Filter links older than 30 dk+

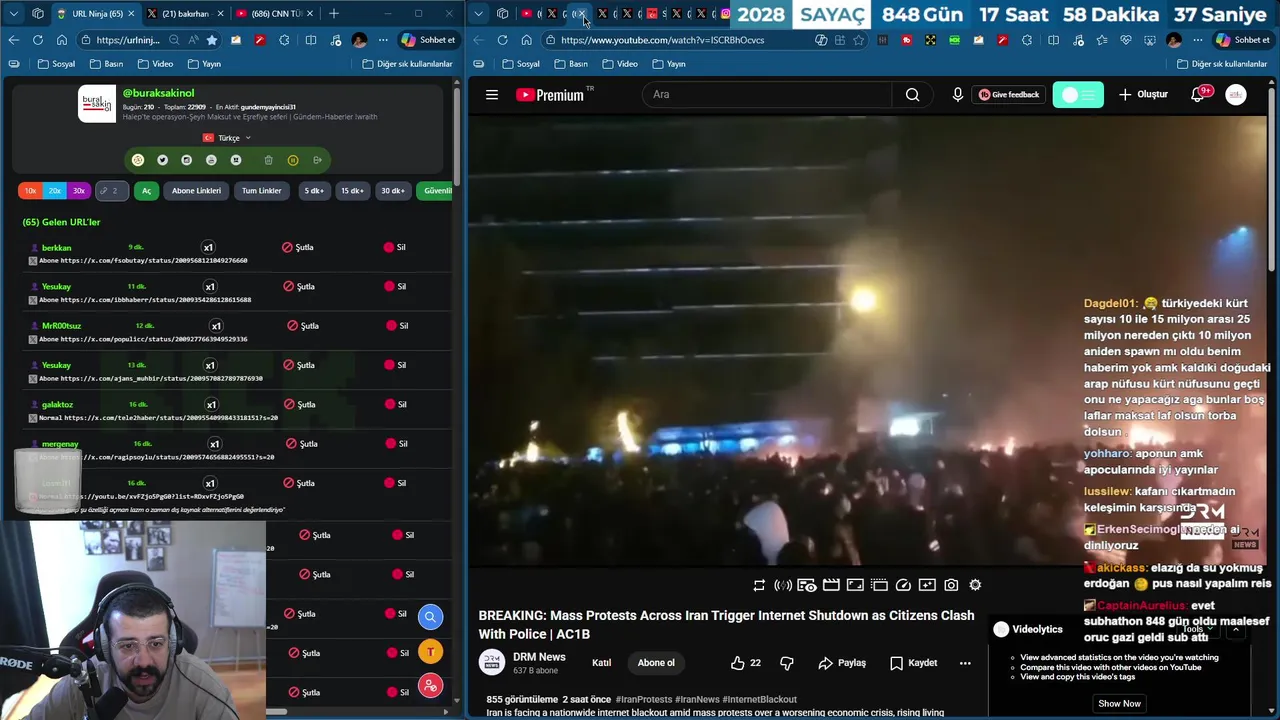click(x=392, y=191)
